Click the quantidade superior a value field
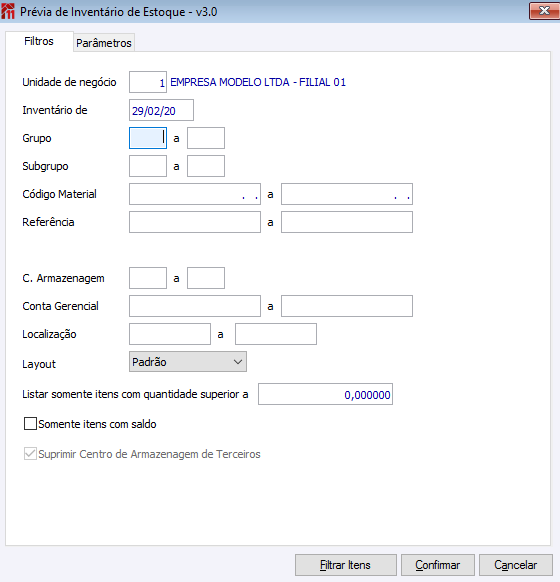560x582 pixels. [x=325, y=394]
